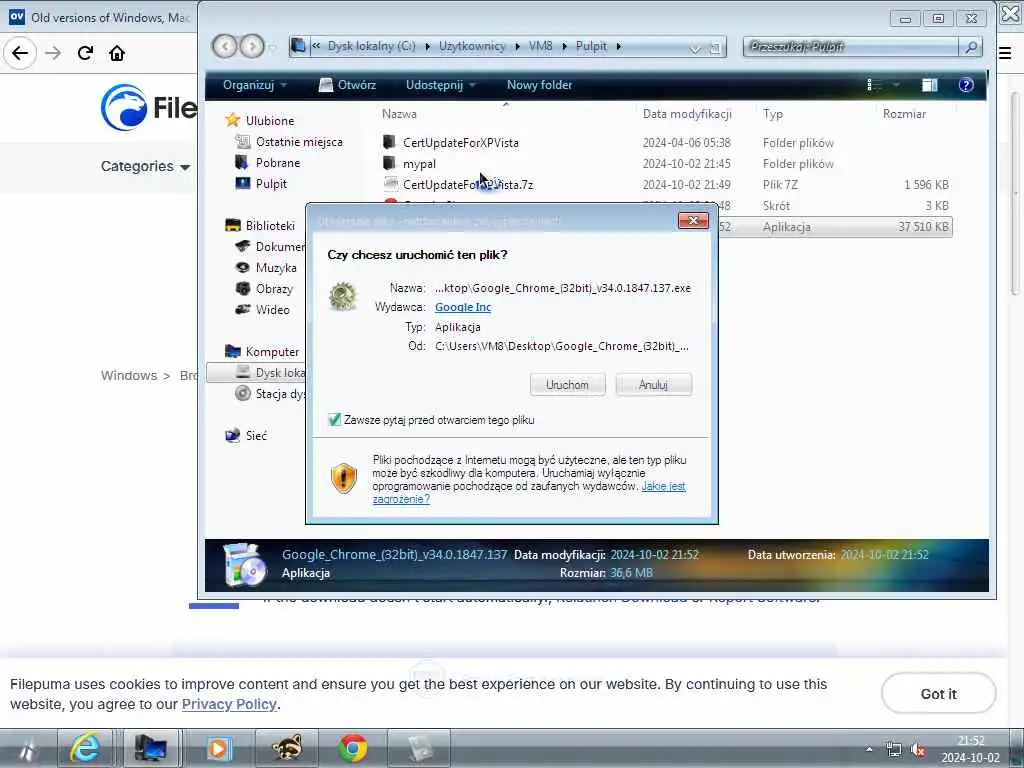Toggle the preview pane icon
The width and height of the screenshot is (1024, 768).
click(929, 85)
